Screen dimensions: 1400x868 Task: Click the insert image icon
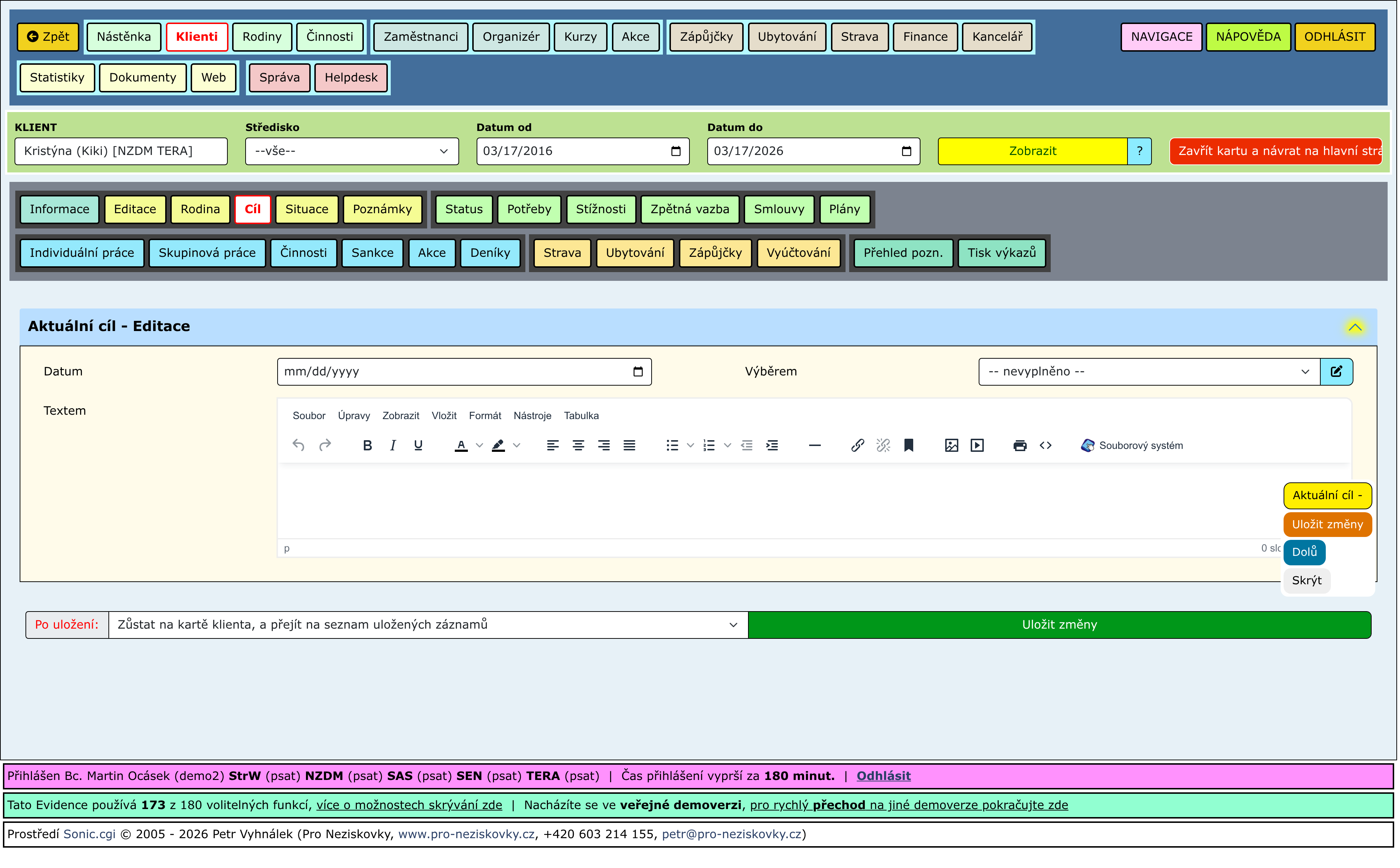[951, 446]
